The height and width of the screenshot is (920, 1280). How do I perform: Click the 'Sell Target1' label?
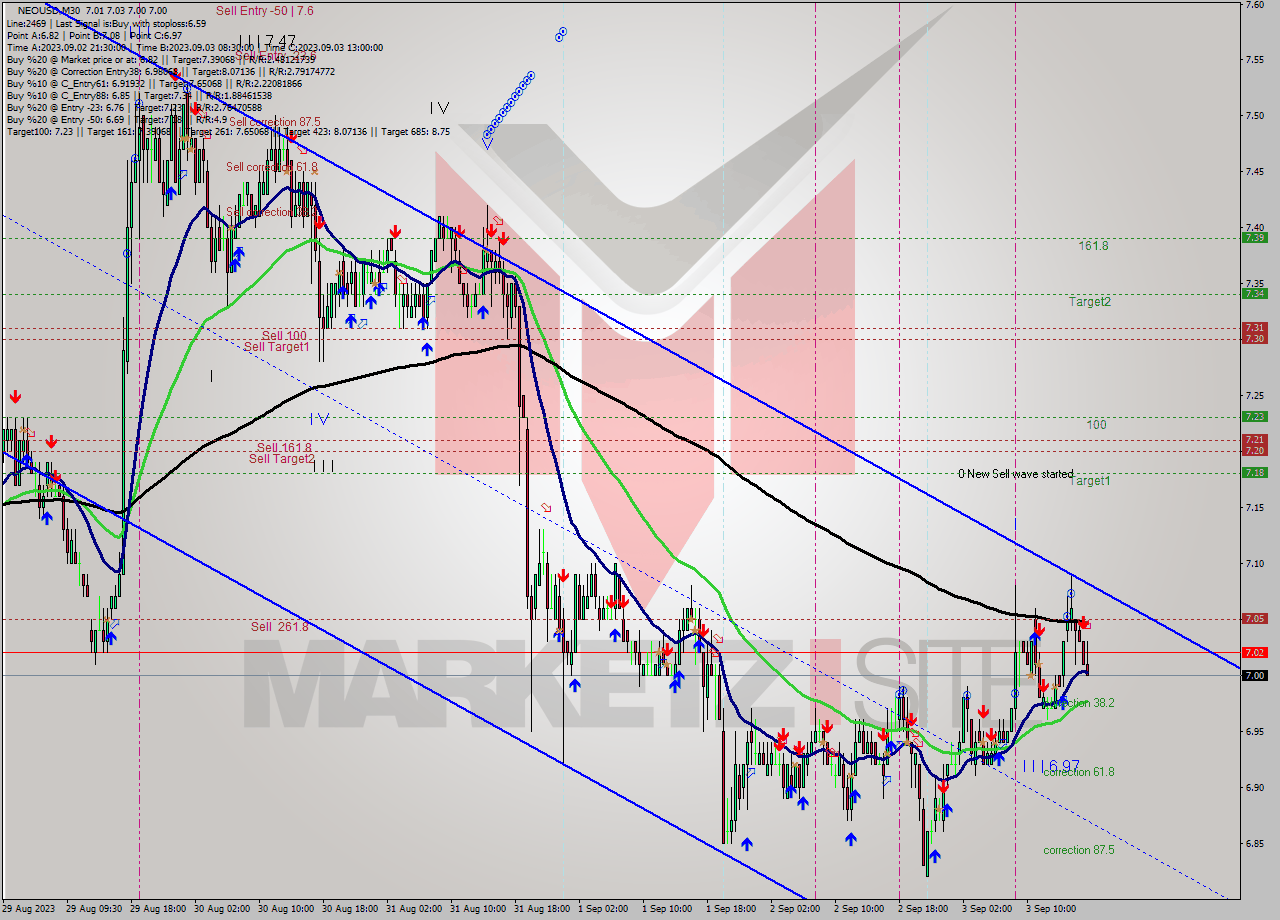coord(276,347)
